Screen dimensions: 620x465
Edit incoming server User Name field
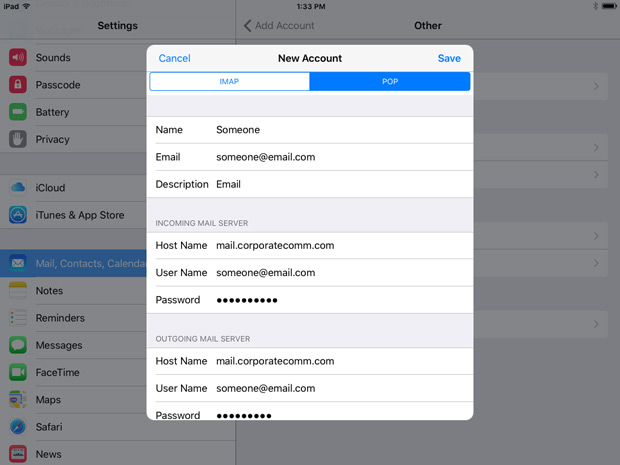(310, 273)
